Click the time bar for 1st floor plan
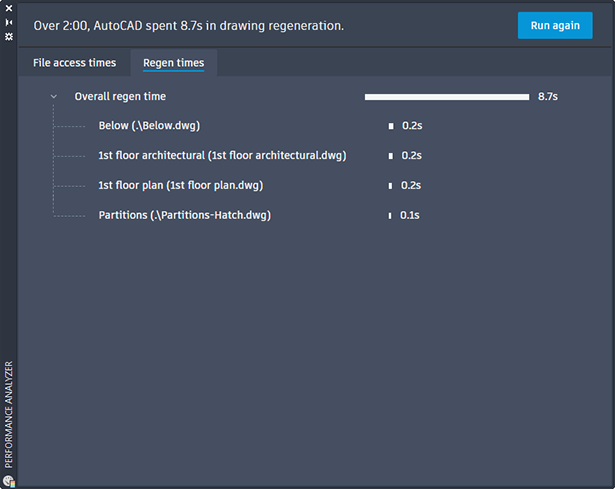This screenshot has height=489, width=615. (391, 185)
